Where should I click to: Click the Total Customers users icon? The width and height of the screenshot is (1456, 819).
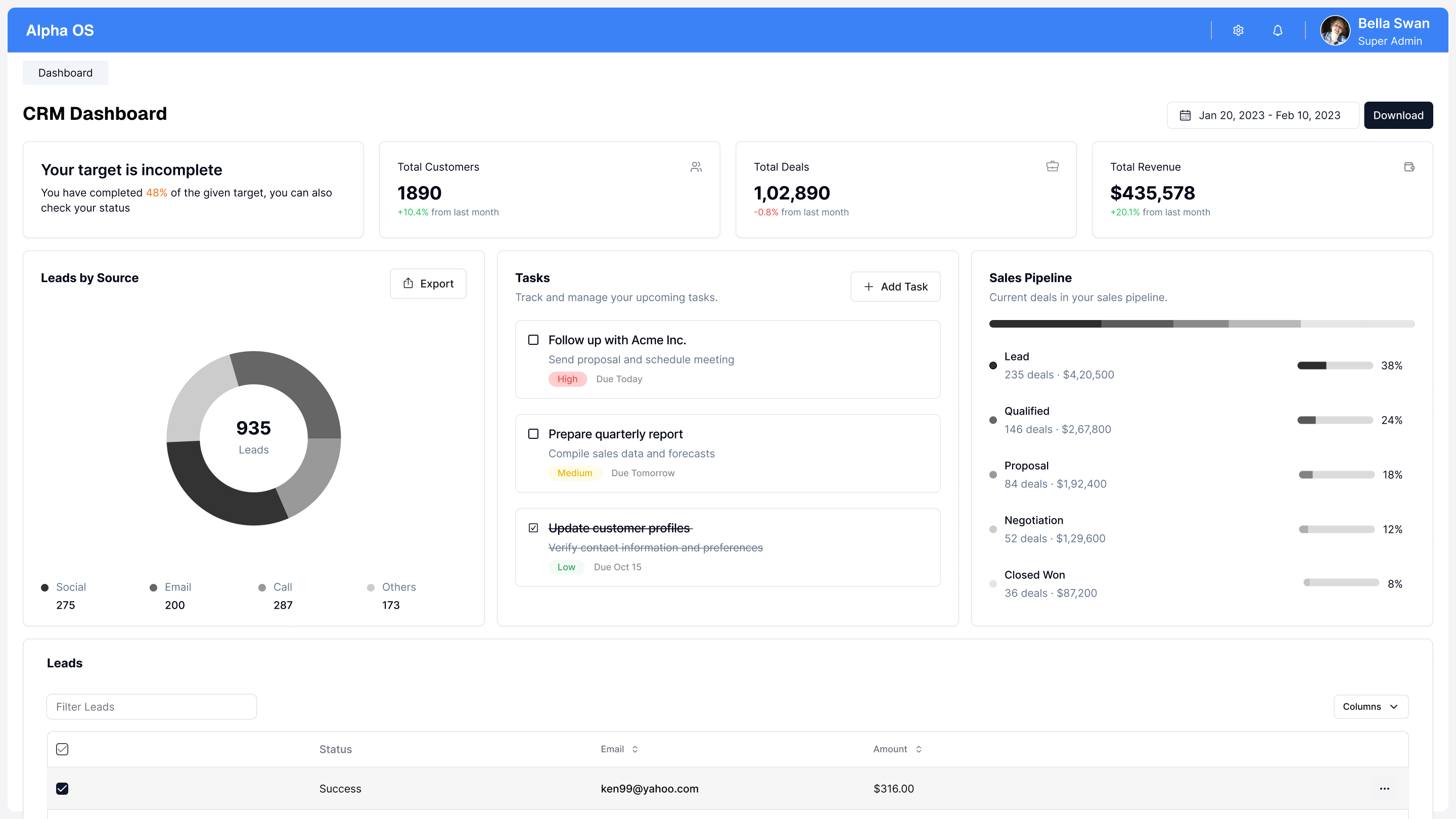tap(696, 167)
